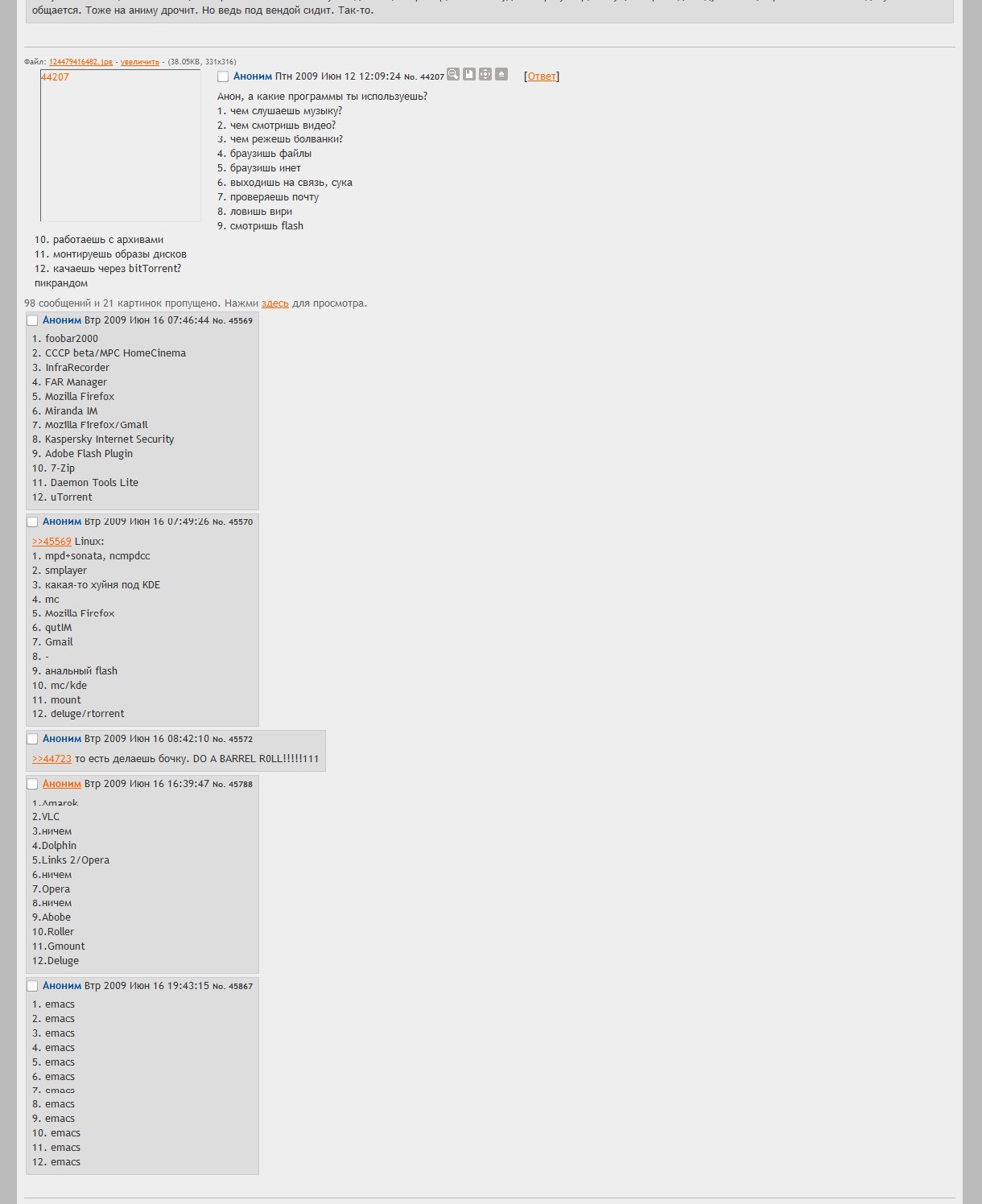Follow the >>45569 quote link
The width and height of the screenshot is (982, 1204).
[52, 542]
